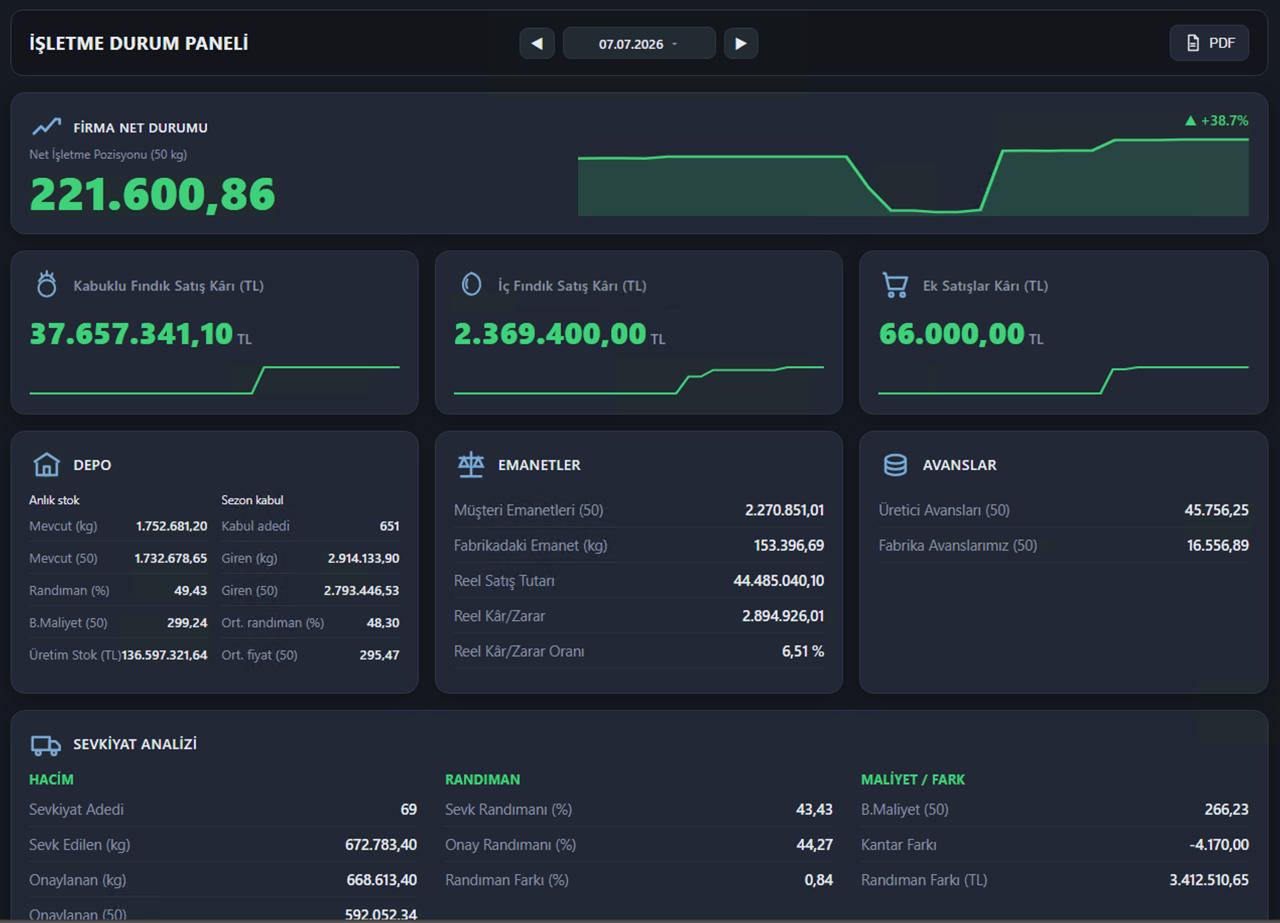Click the Reel Kâr/Zarar Oranı row
The width and height of the screenshot is (1280, 923).
point(639,651)
